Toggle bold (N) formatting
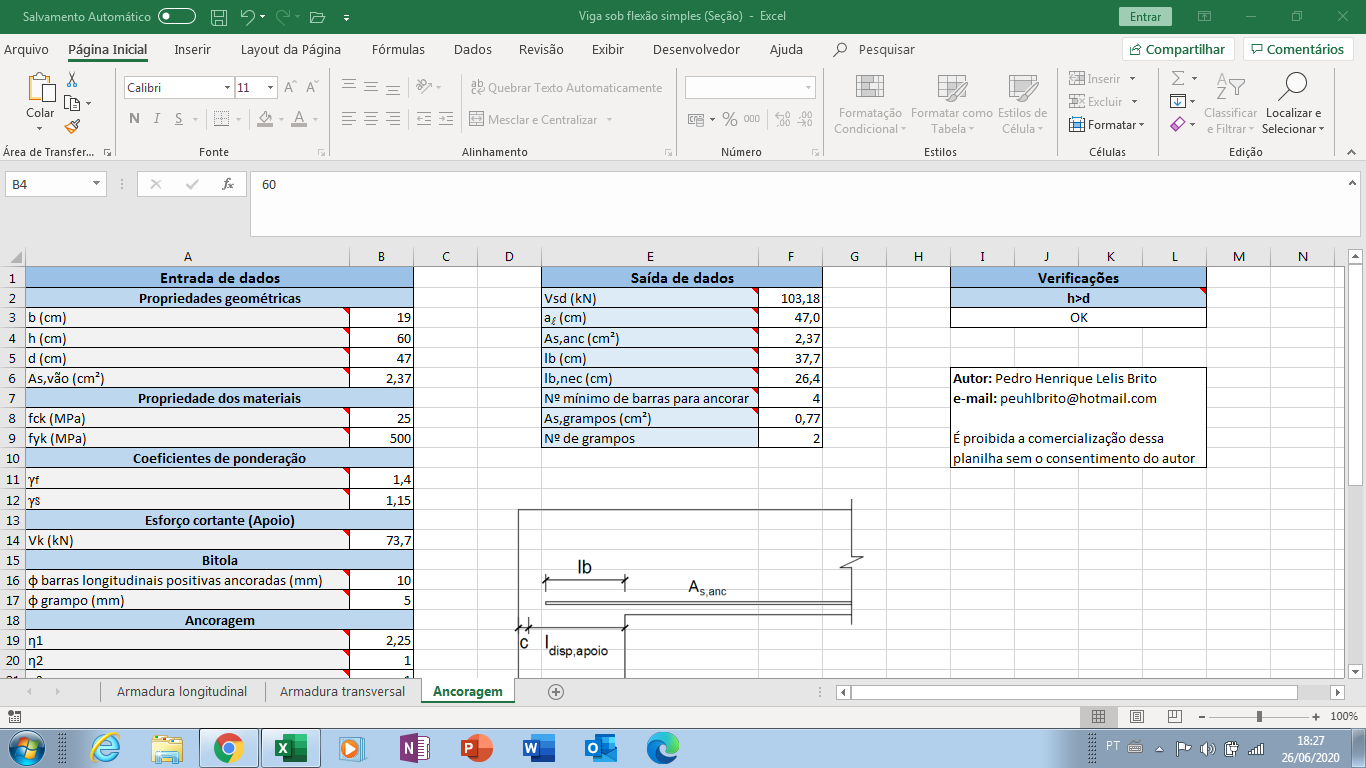Screen dimensions: 1366x768 pos(134,120)
